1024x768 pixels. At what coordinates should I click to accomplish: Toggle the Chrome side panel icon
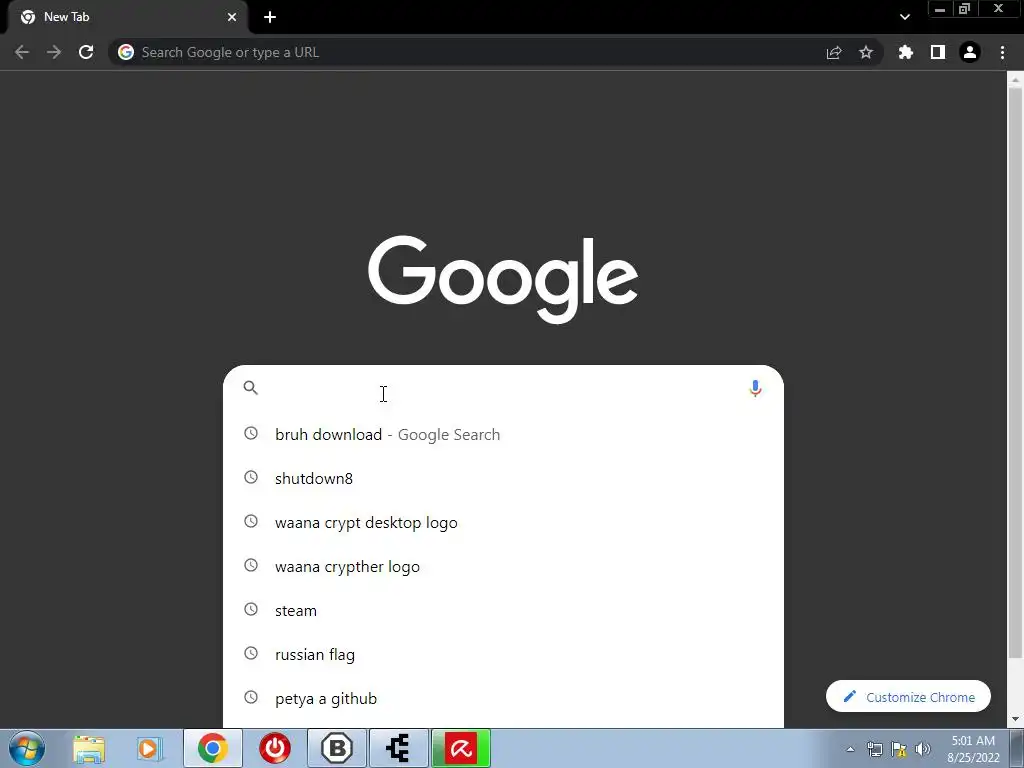pyautogui.click(x=938, y=52)
